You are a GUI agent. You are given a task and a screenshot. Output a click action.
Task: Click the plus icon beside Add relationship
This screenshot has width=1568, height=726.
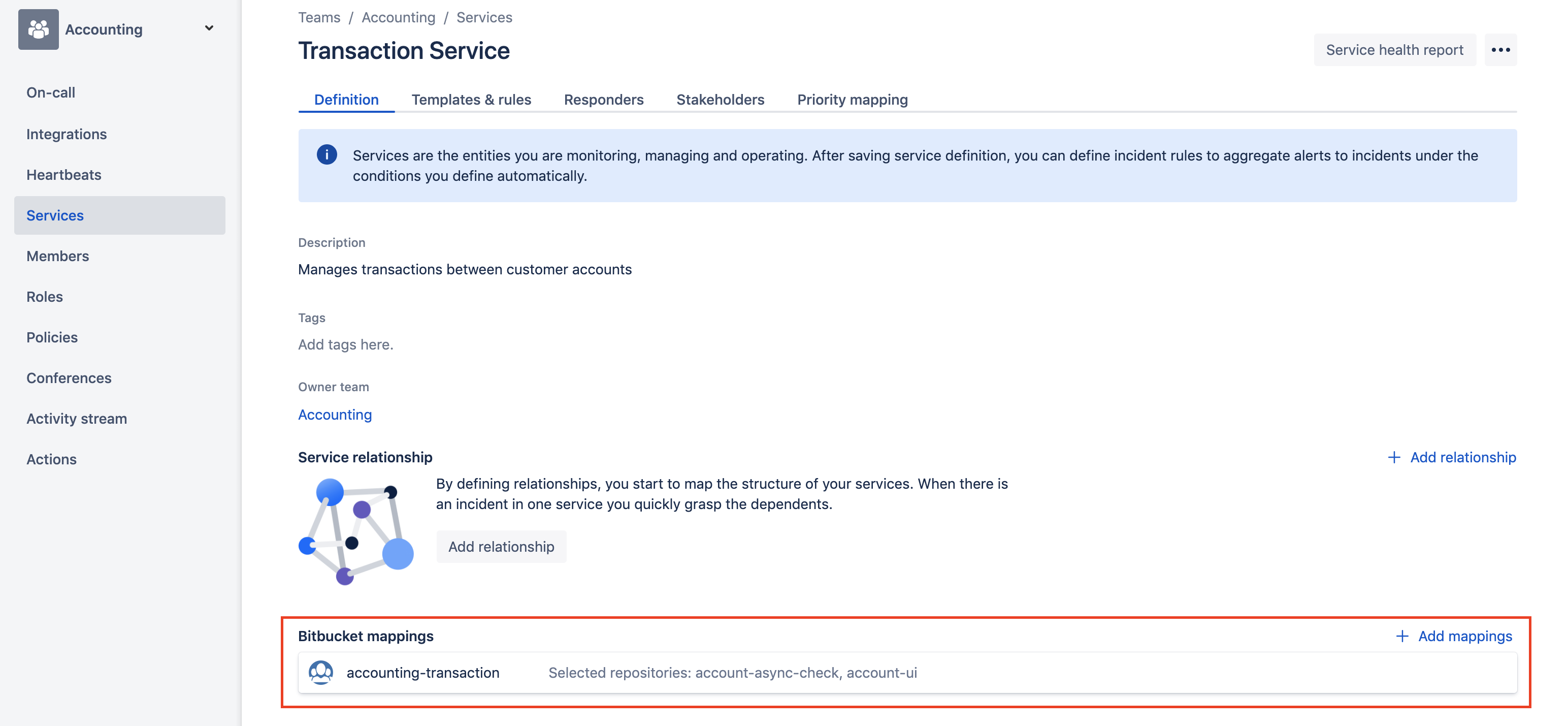click(x=1393, y=457)
